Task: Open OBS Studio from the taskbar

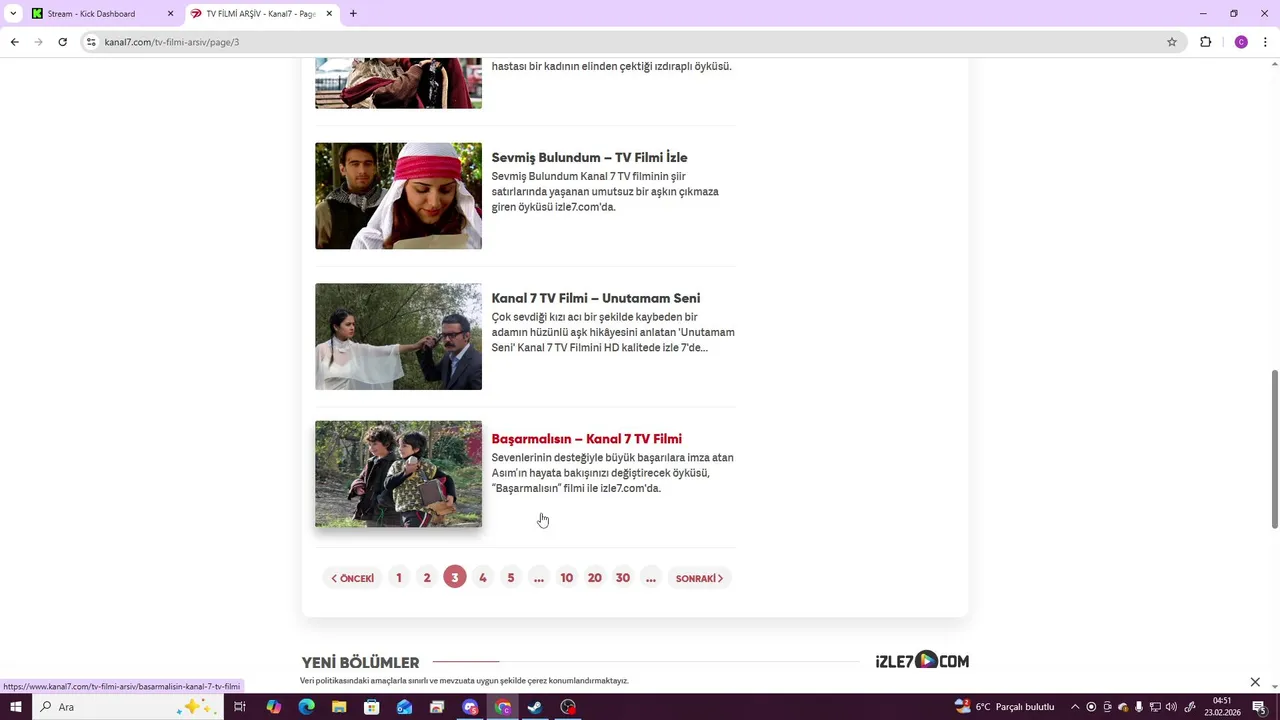Action: point(569,707)
